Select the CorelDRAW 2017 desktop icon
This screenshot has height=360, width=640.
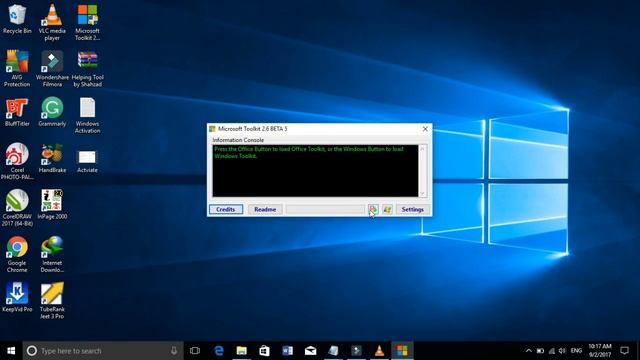click(x=17, y=208)
